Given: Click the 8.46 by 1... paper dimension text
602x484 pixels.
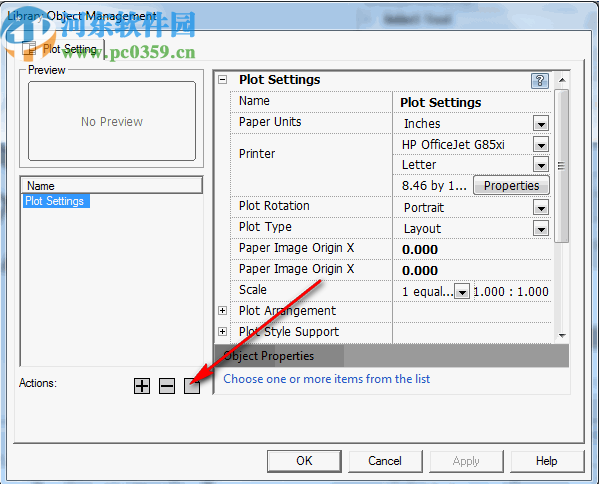Looking at the screenshot, I should pyautogui.click(x=434, y=186).
